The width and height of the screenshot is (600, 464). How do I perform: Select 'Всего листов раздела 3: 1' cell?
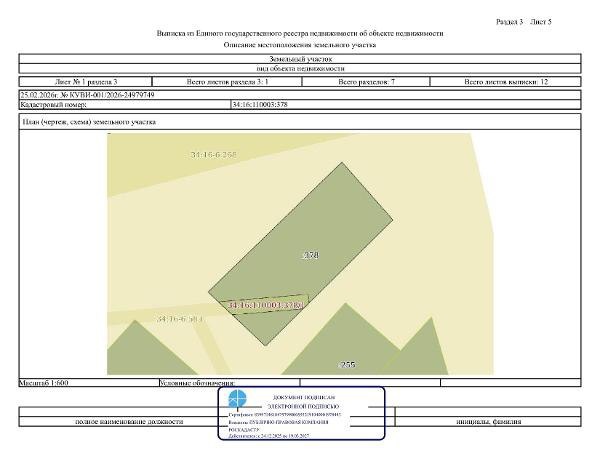coord(227,81)
